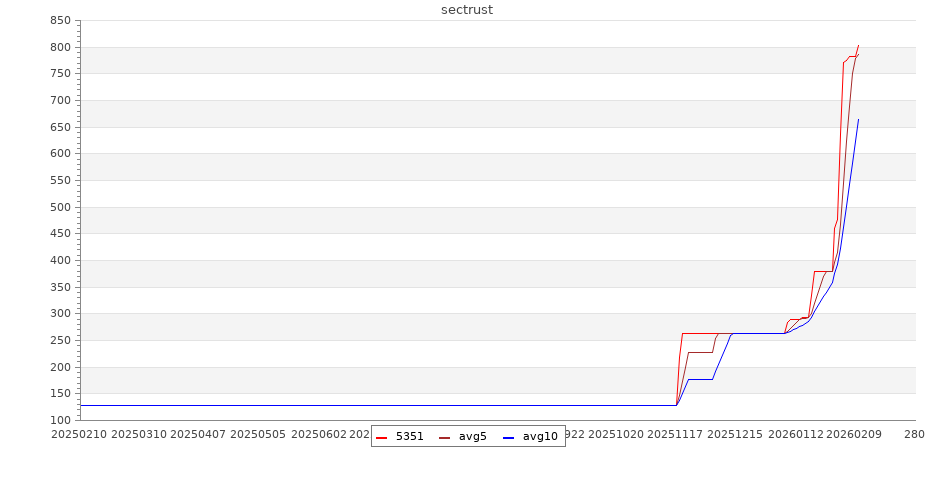Click the top endpoint of the blue avg10 line
The height and width of the screenshot is (500, 935).
[858, 119]
